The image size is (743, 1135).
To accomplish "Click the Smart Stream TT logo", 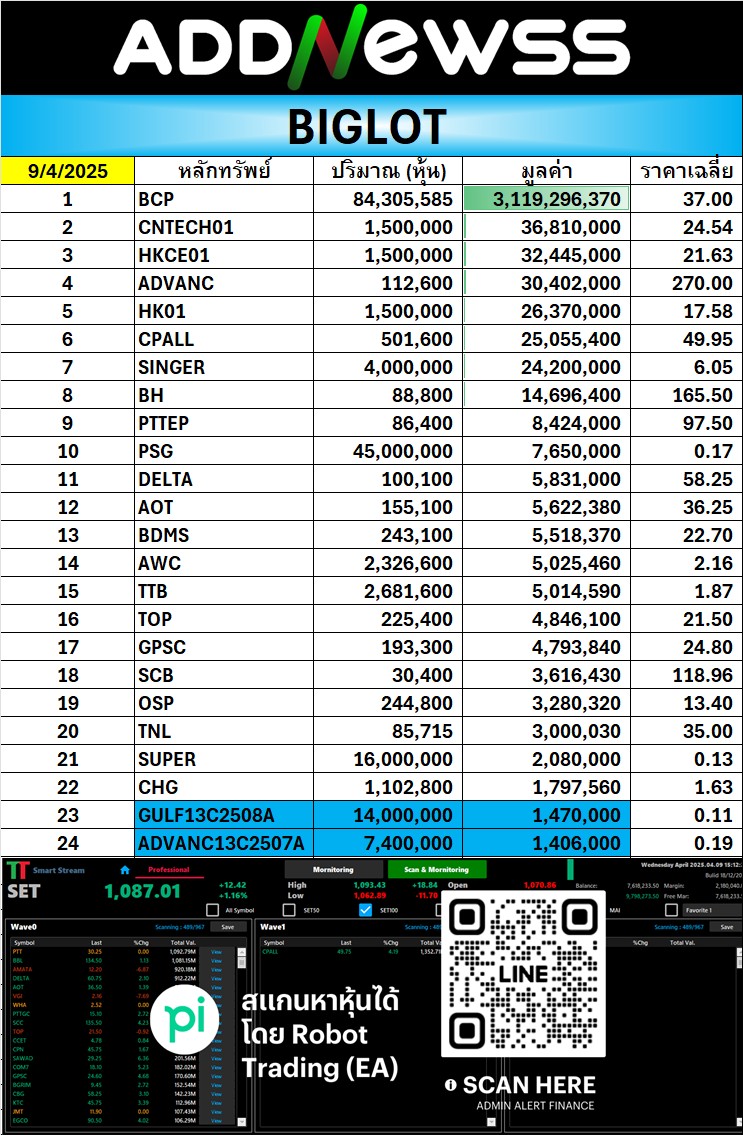I will [17, 870].
